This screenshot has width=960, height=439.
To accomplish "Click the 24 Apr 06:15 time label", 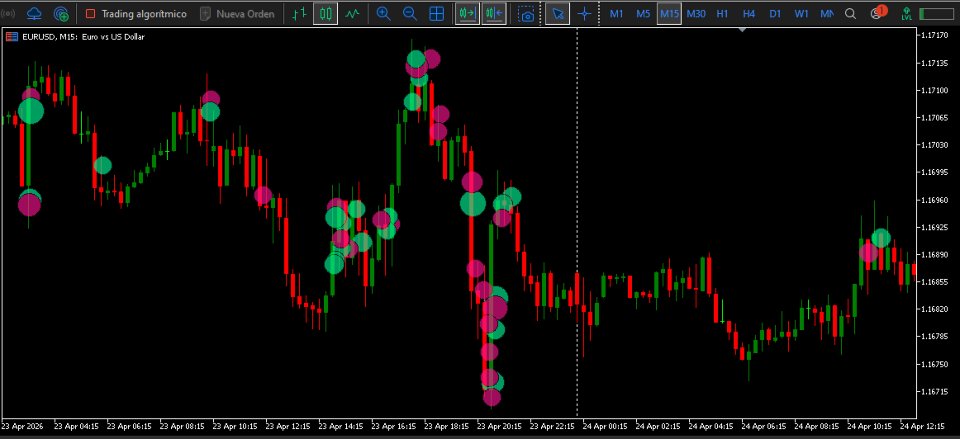I will (x=765, y=426).
